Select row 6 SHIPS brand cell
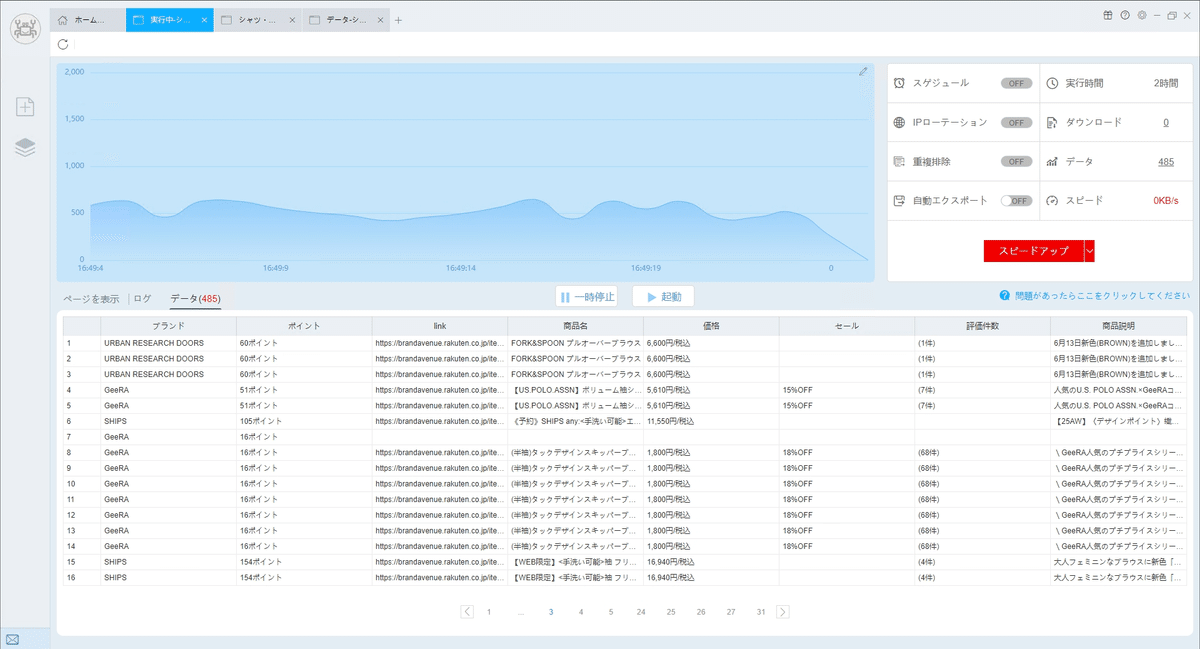1200x649 pixels. pyautogui.click(x=168, y=421)
